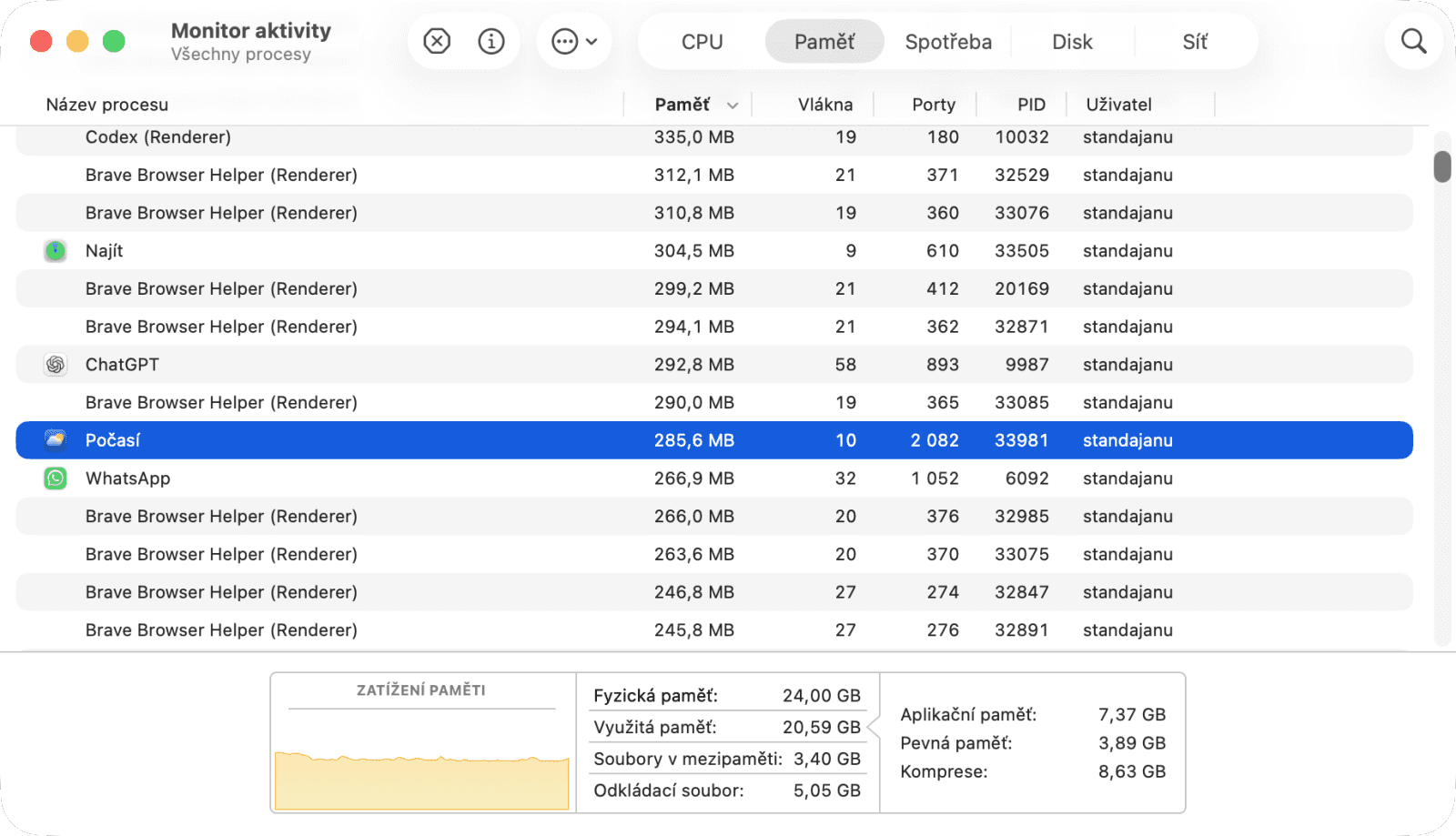Select the Najít process name
Image resolution: width=1456 pixels, height=836 pixels.
[x=104, y=251]
